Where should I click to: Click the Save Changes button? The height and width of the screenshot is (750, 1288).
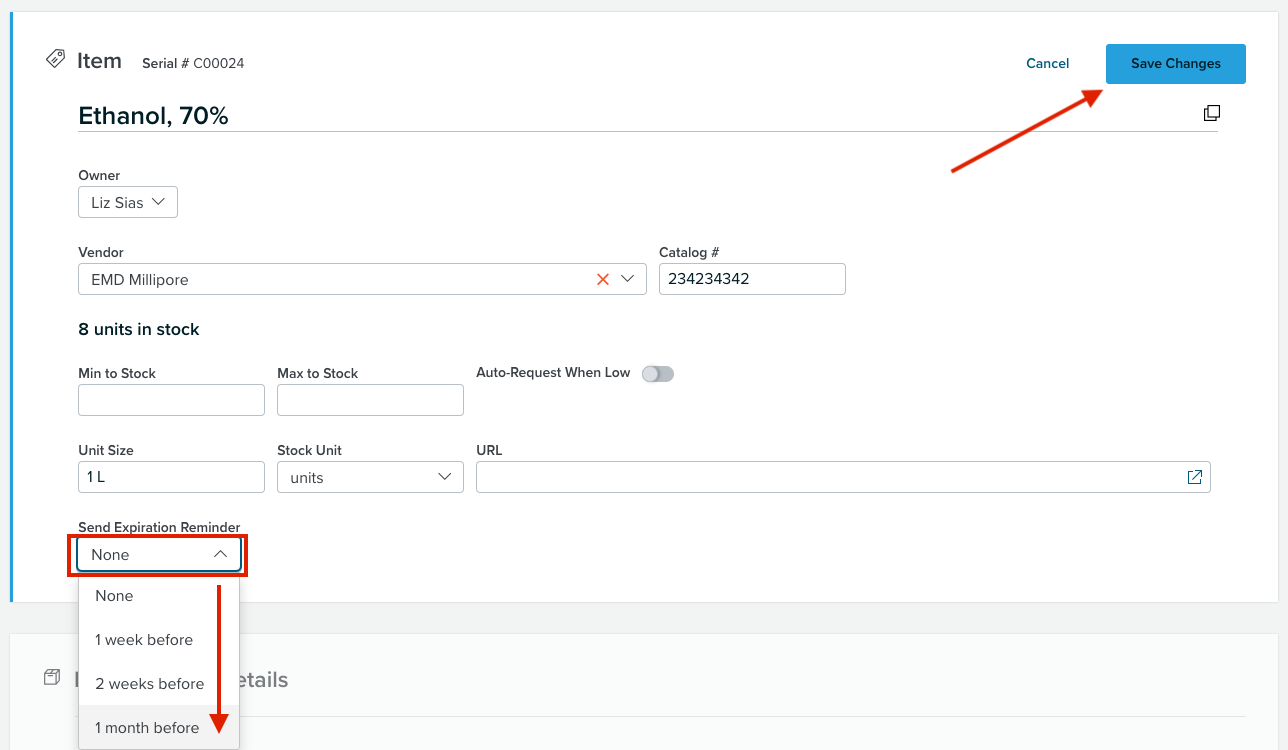1176,63
